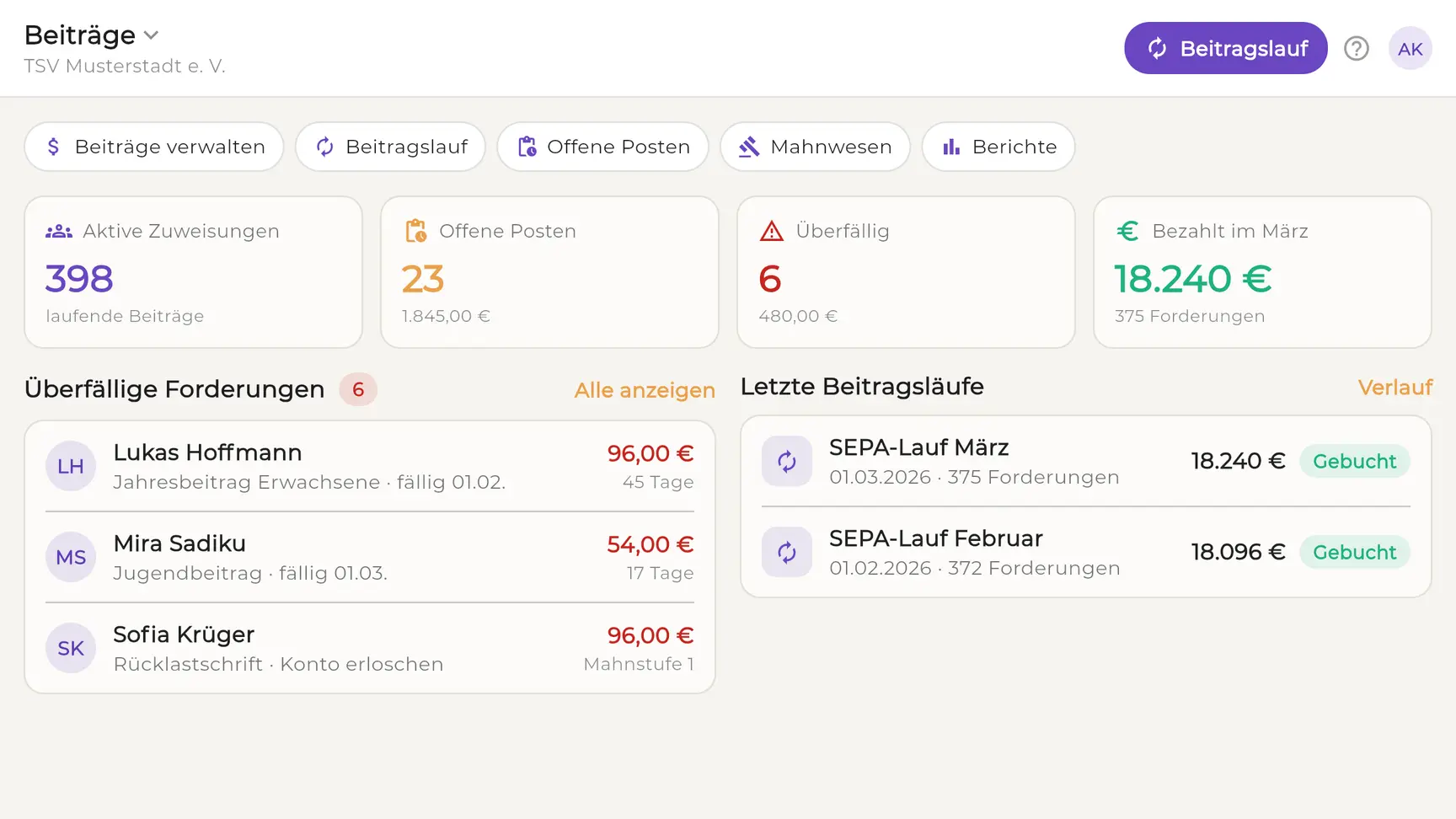This screenshot has width=1456, height=819.
Task: Click the SK avatar for Sofia Krüger
Action: (71, 648)
